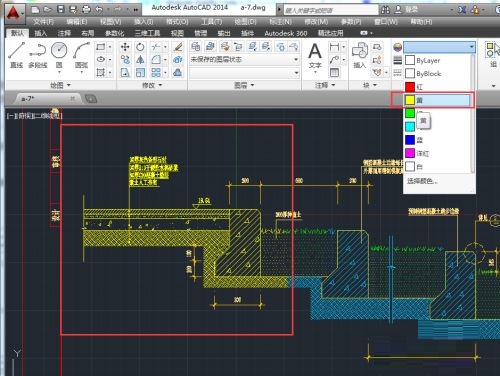Click Select Color (选择颜色...) link
The image size is (500, 376).
pos(422,181)
